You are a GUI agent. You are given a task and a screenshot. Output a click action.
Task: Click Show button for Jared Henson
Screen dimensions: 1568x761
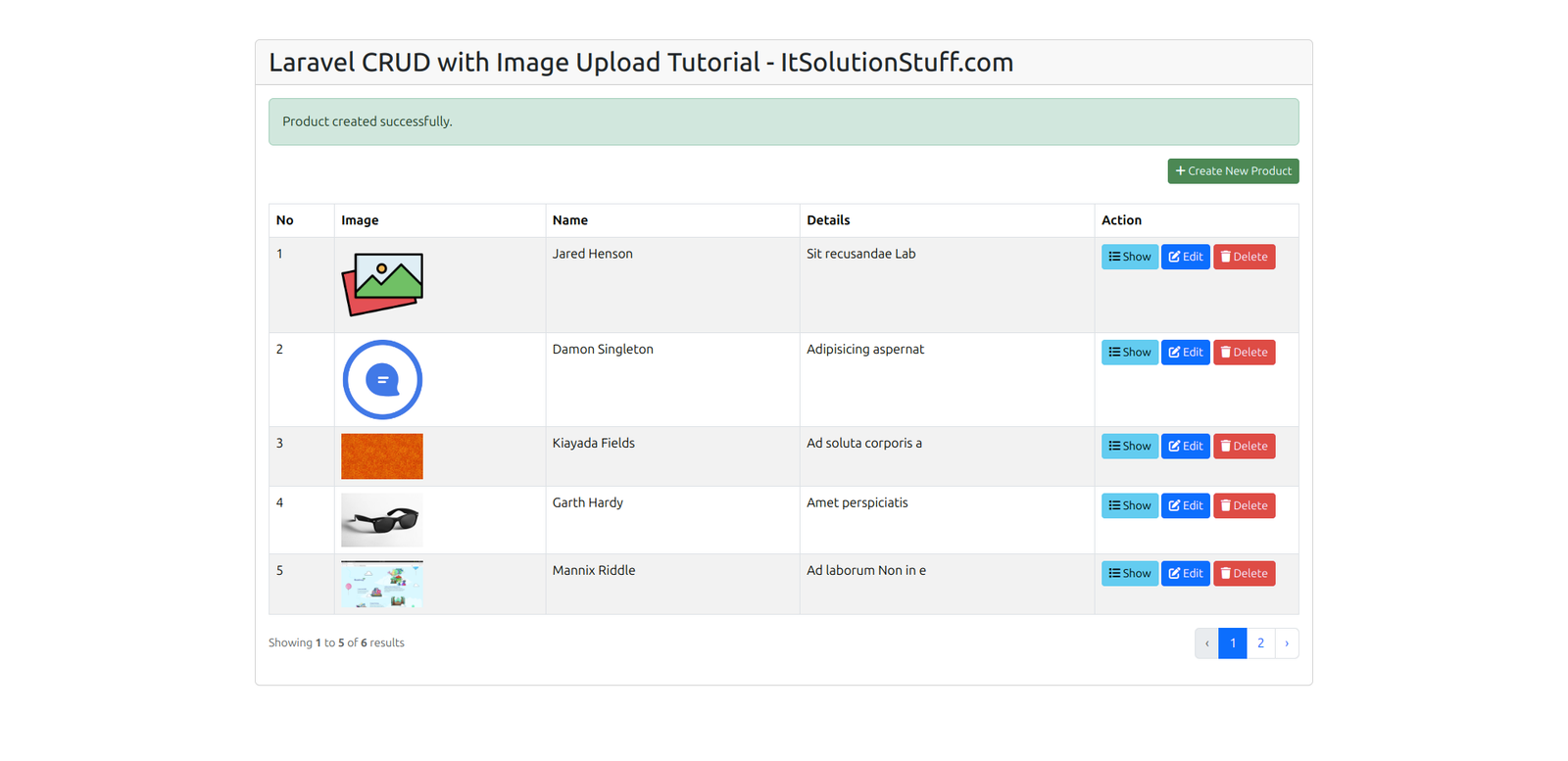tap(1129, 257)
